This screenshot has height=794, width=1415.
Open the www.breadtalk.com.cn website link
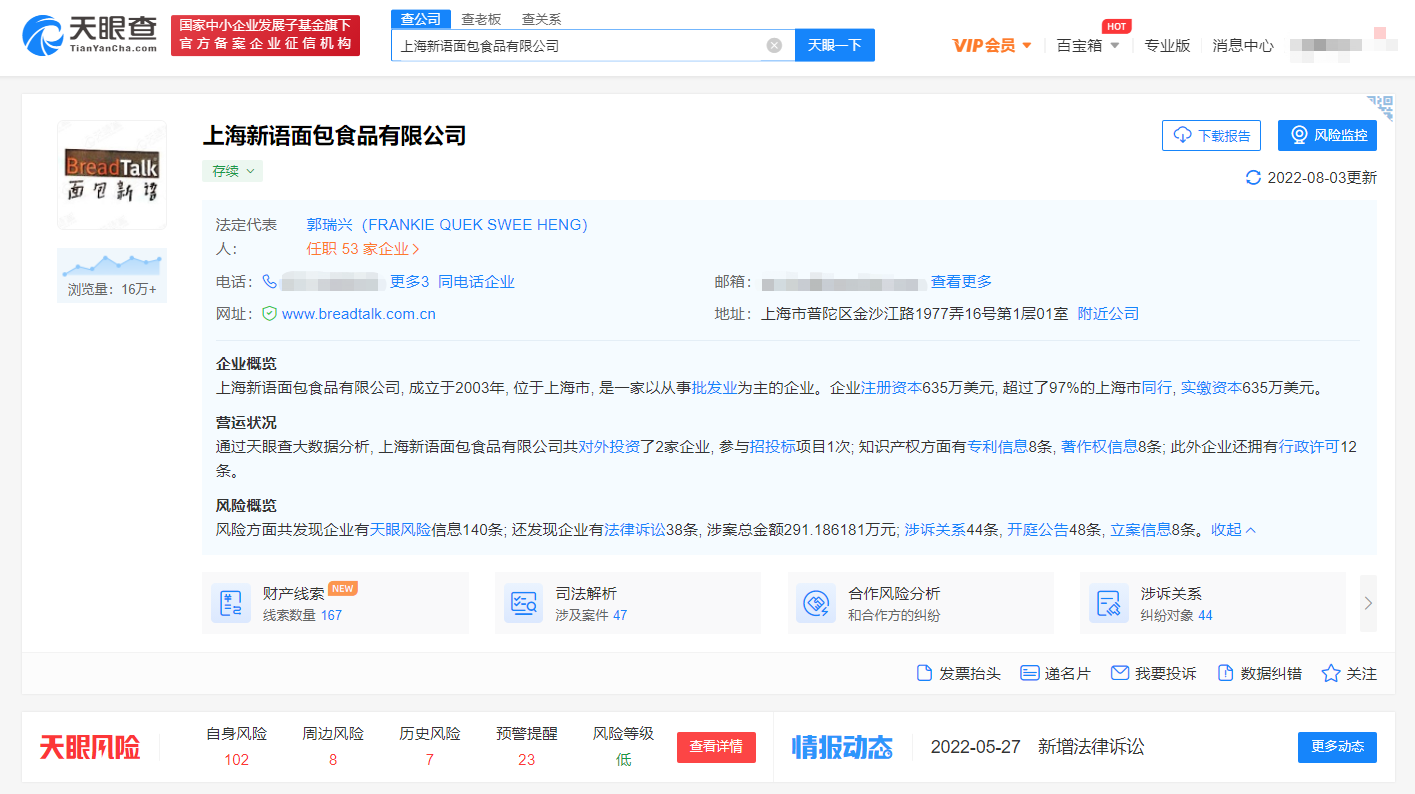coord(358,313)
